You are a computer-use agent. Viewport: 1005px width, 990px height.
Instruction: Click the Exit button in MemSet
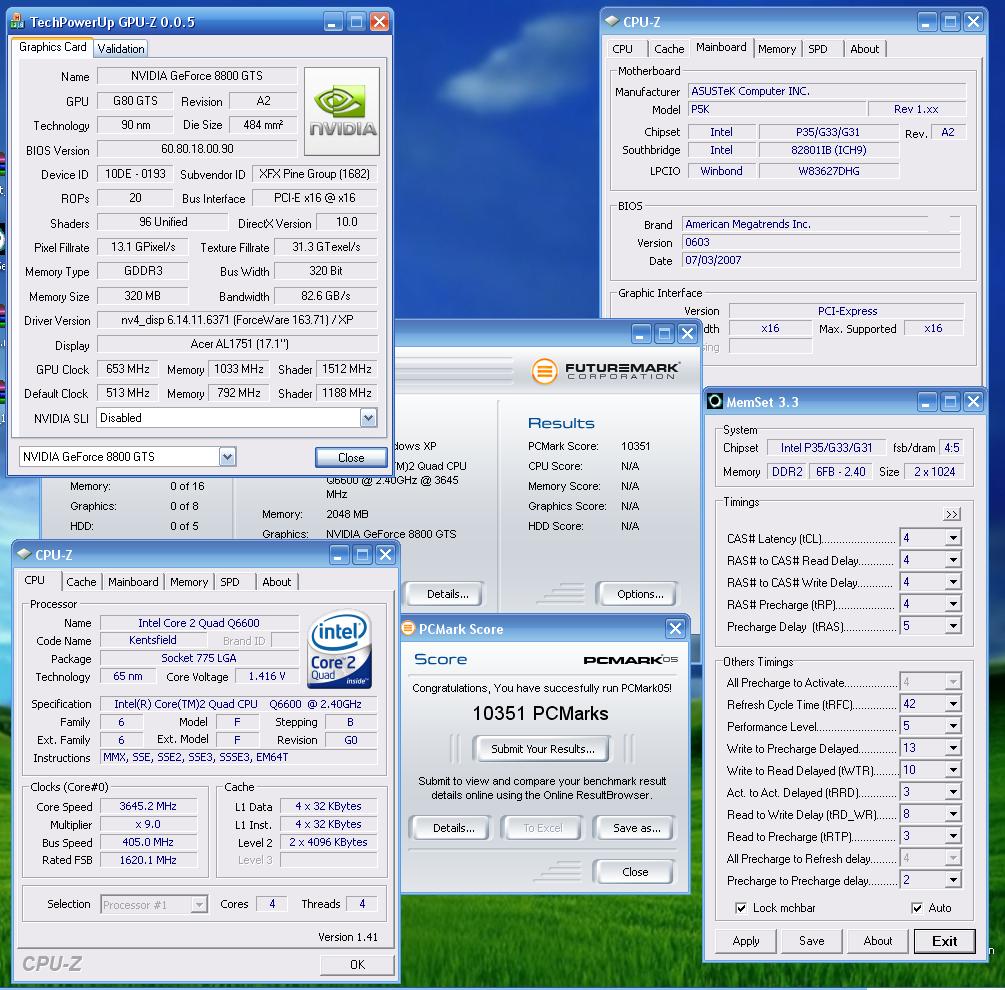(945, 941)
